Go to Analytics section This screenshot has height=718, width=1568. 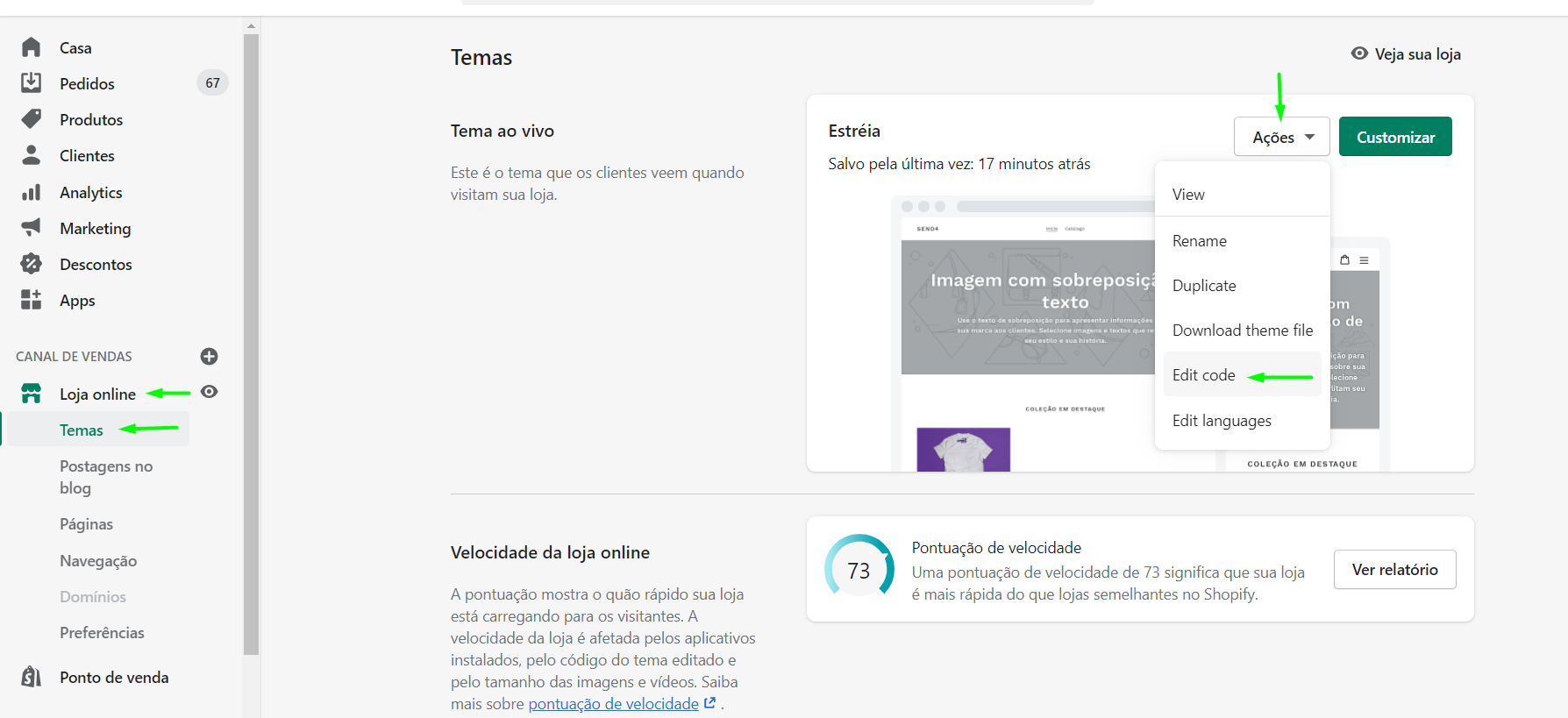coord(91,193)
